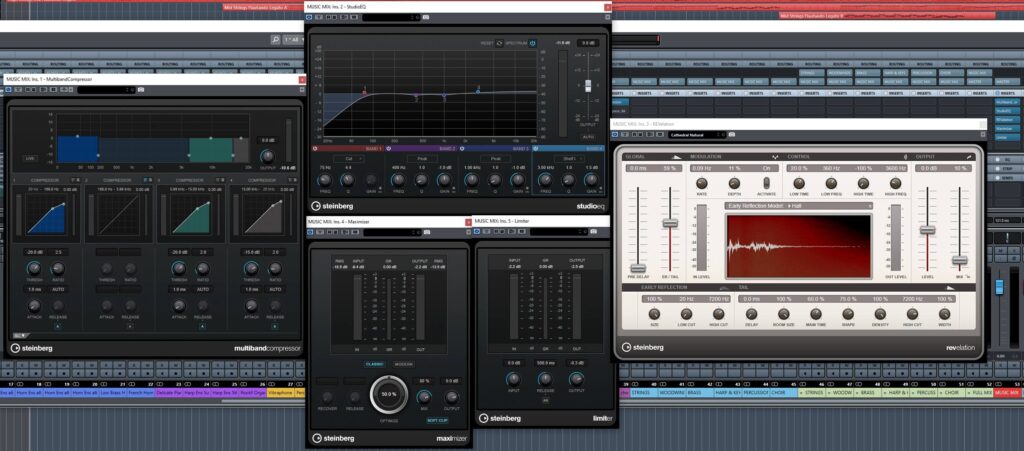The height and width of the screenshot is (451, 1024).
Task: Click the Maximizer Optimize dial
Action: (x=389, y=394)
